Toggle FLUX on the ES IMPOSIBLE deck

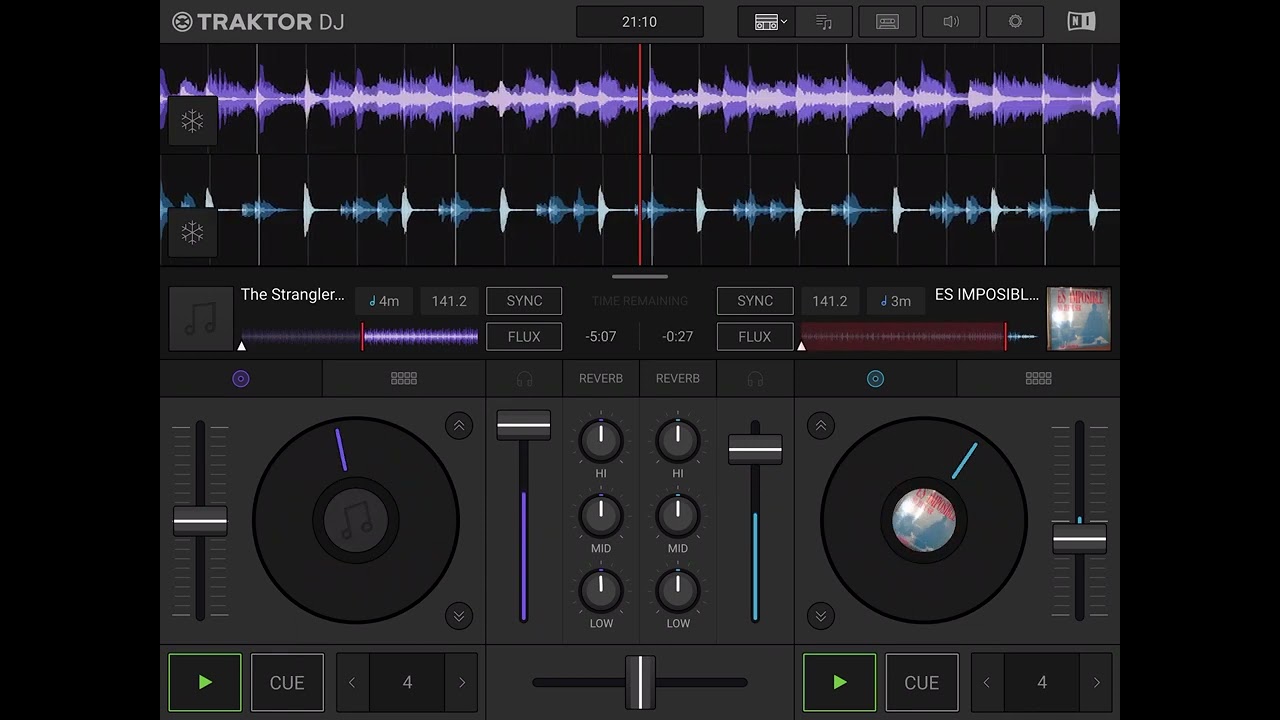[x=755, y=337]
